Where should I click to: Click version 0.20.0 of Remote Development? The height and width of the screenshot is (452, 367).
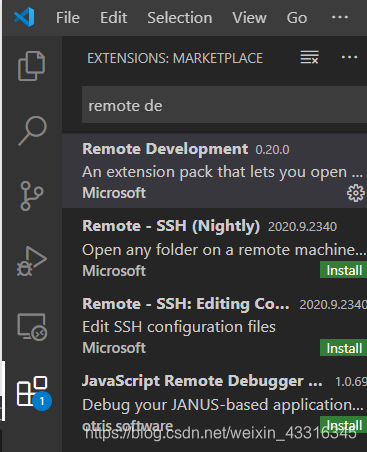click(272, 150)
